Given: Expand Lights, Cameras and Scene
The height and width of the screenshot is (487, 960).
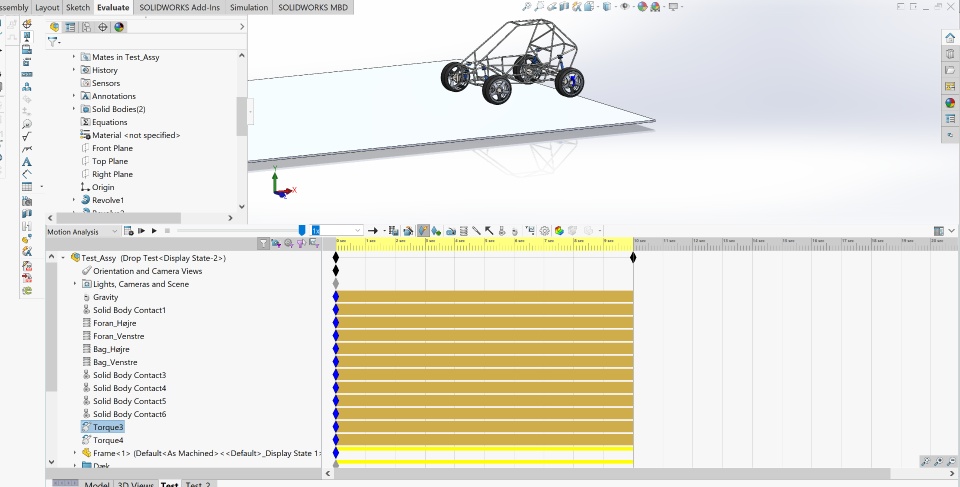Looking at the screenshot, I should pyautogui.click(x=75, y=284).
